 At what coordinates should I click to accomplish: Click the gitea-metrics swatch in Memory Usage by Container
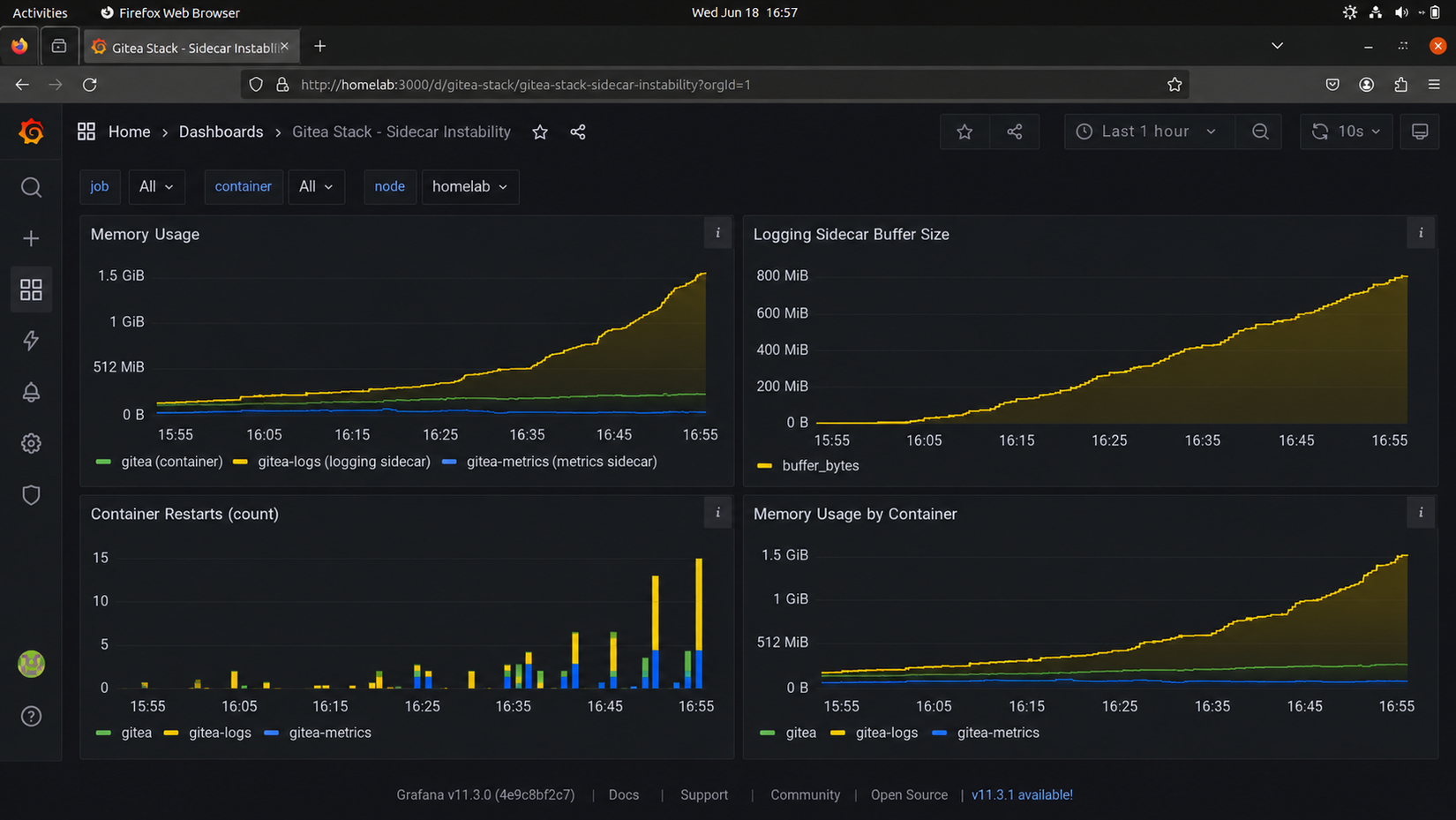[939, 733]
